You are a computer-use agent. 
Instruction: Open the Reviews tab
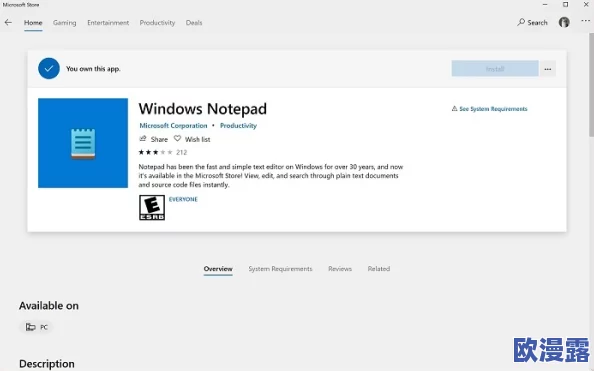[340, 269]
